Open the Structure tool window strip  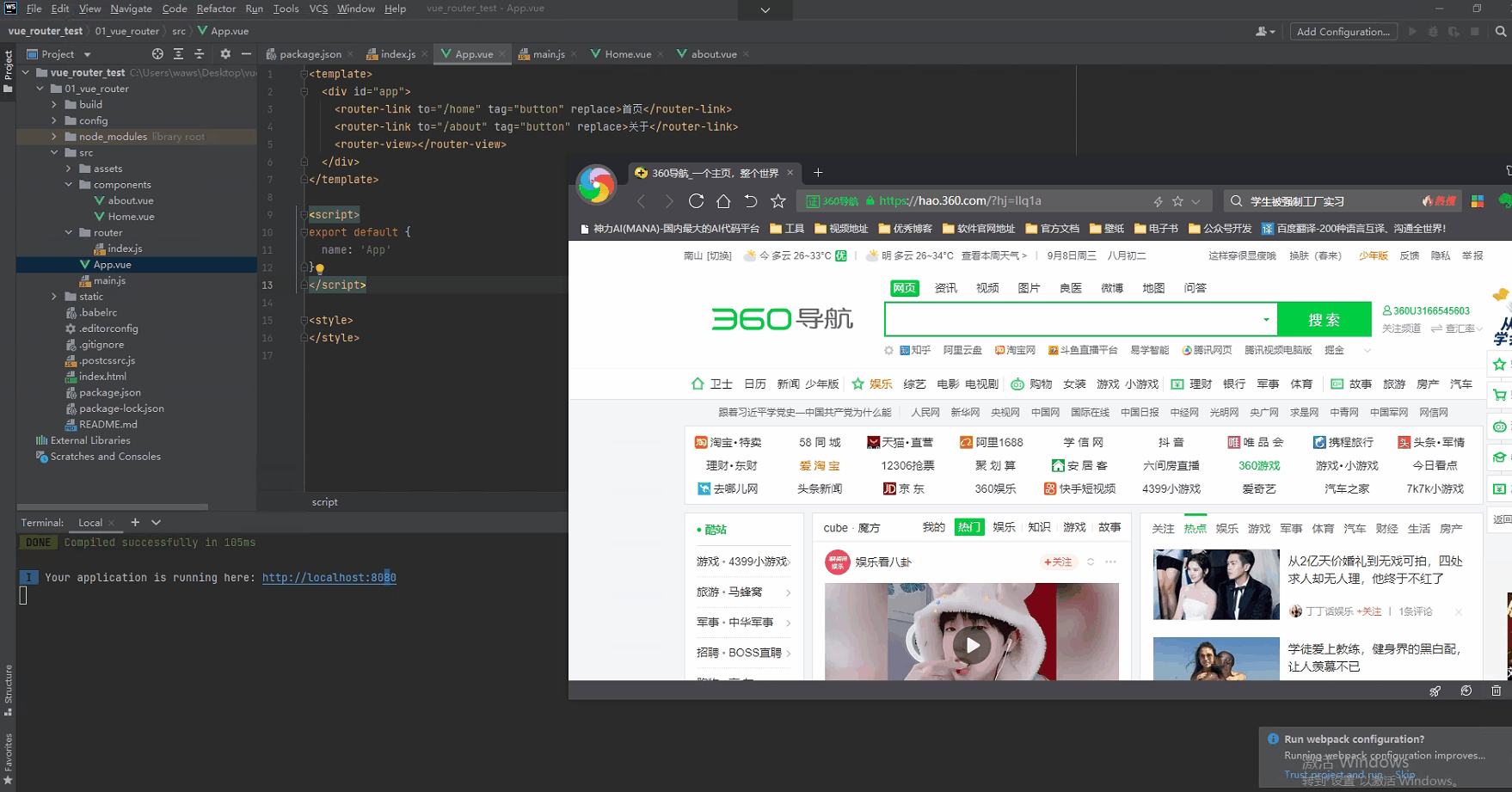[x=8, y=689]
